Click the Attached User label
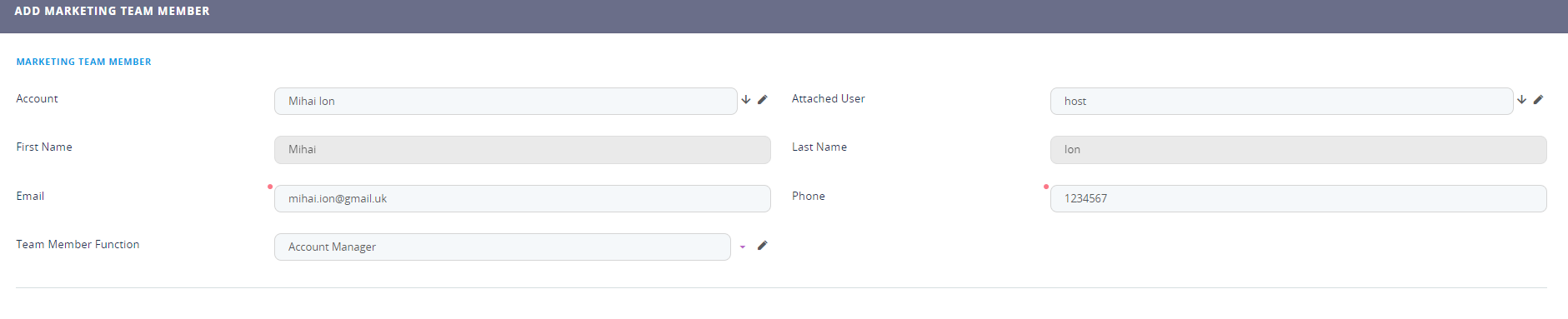The height and width of the screenshot is (319, 1568). [829, 98]
